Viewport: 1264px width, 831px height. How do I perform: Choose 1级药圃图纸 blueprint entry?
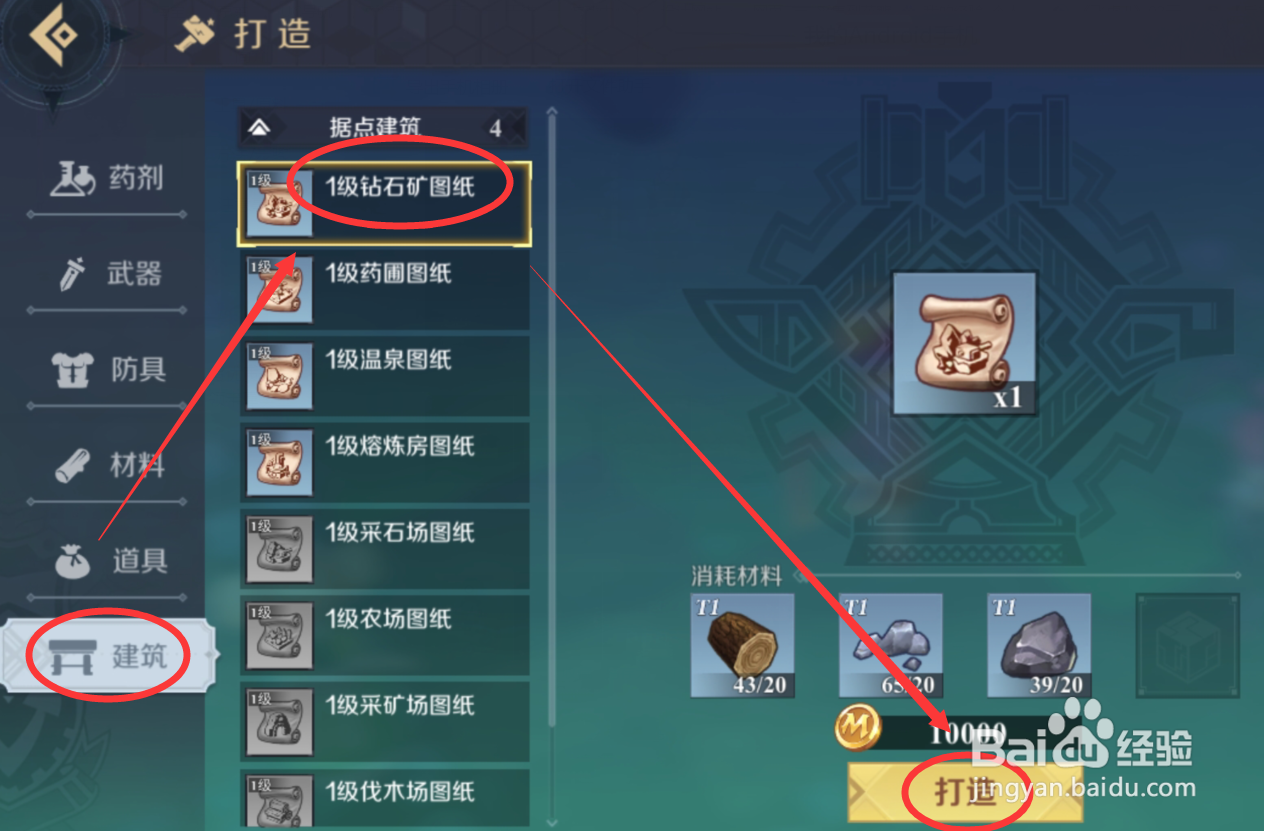tap(384, 290)
